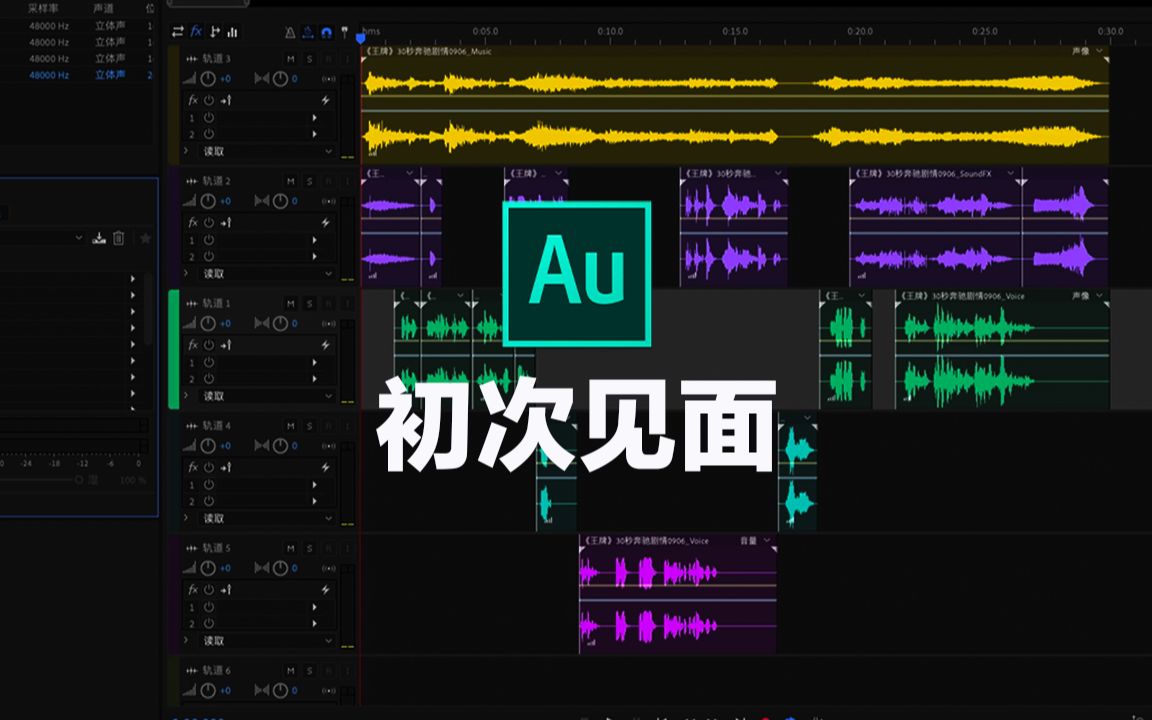Click the fx icon in the 轨道 2 header
The width and height of the screenshot is (1152, 720).
[192, 222]
